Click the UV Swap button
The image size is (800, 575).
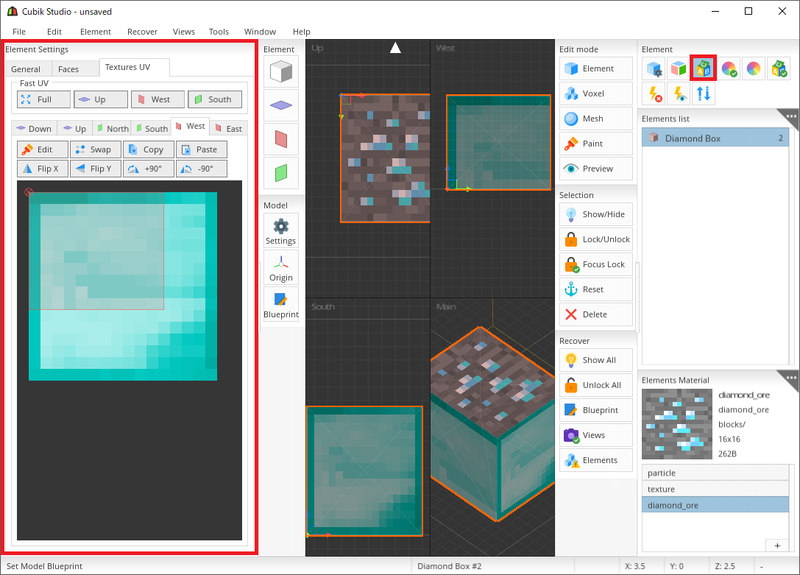95,149
